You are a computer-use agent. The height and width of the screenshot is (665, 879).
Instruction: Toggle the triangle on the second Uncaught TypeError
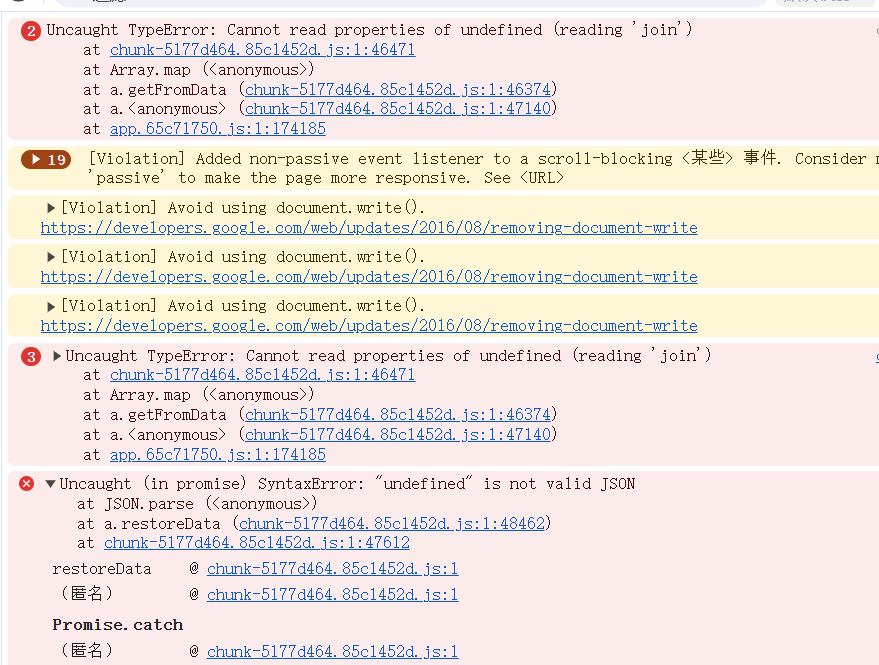coord(57,356)
